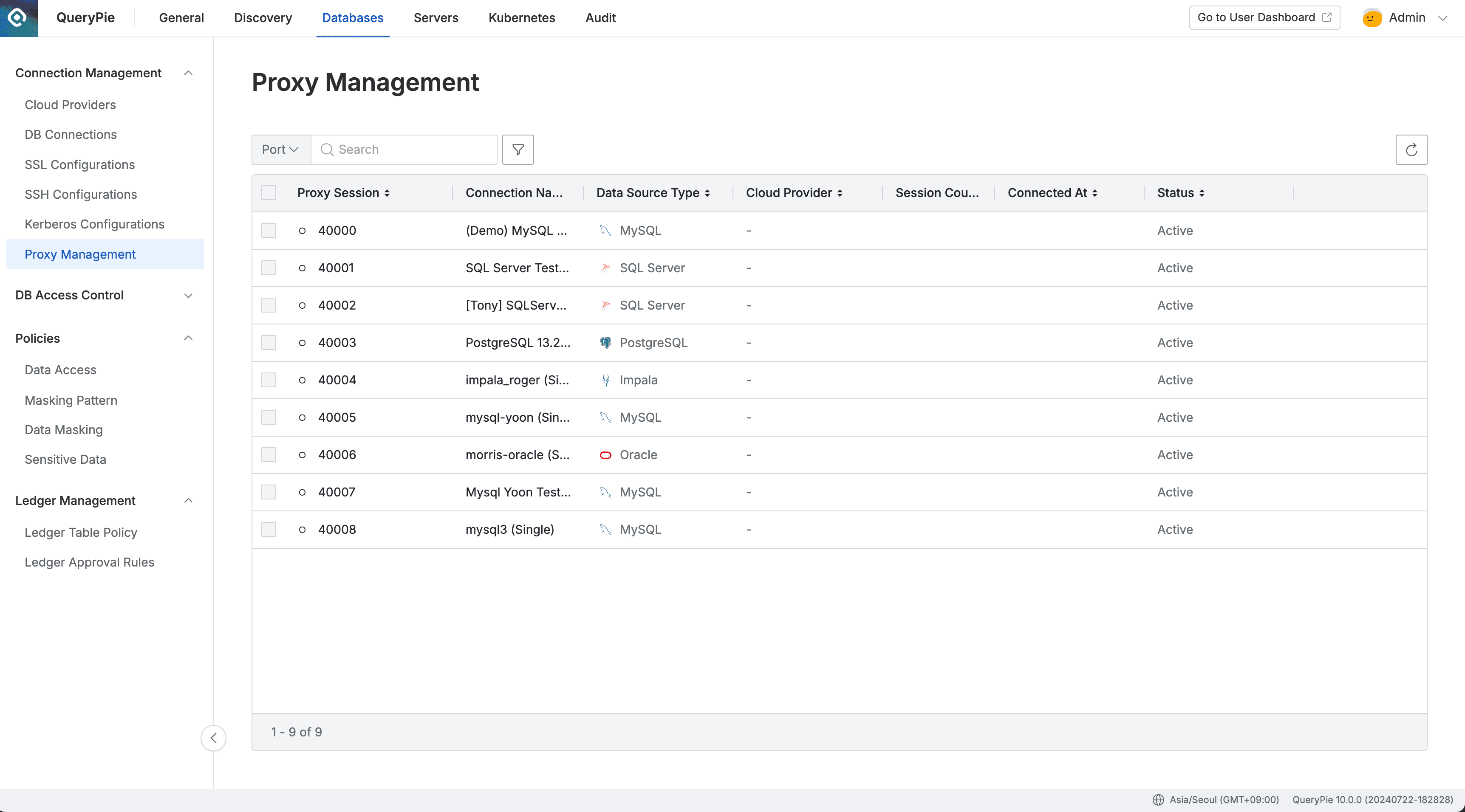Image resolution: width=1465 pixels, height=812 pixels.
Task: Refresh the proxy list
Action: pos(1411,149)
